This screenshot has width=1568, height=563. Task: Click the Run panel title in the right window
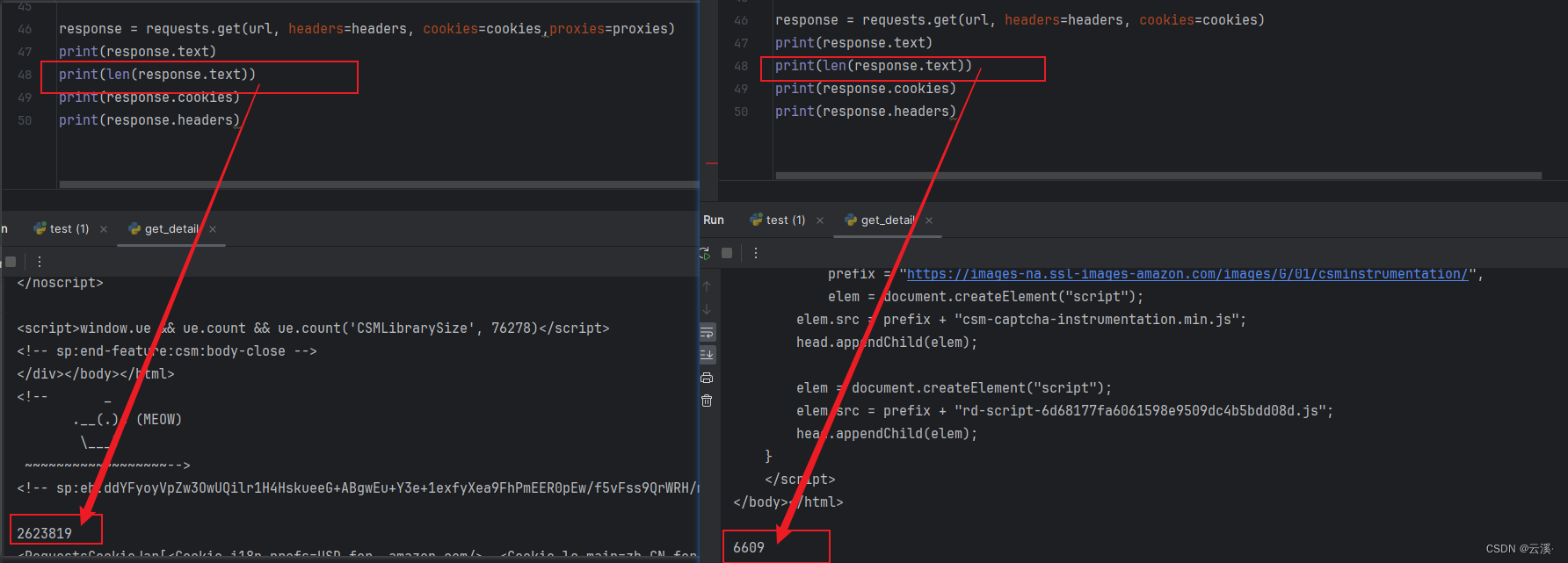[x=714, y=220]
